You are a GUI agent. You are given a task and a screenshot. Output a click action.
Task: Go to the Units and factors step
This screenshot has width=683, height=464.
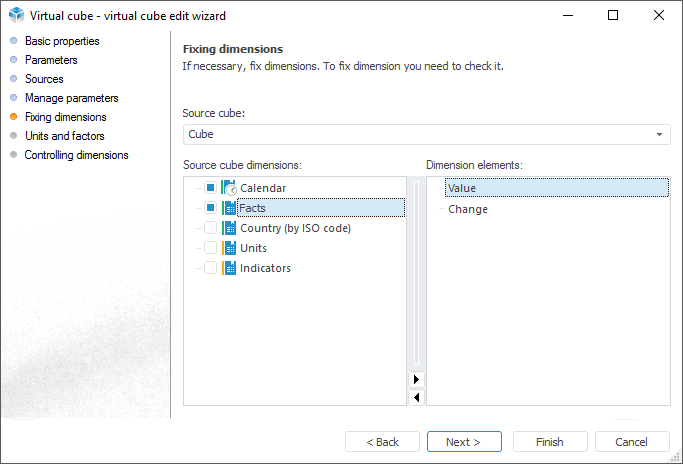pos(64,136)
